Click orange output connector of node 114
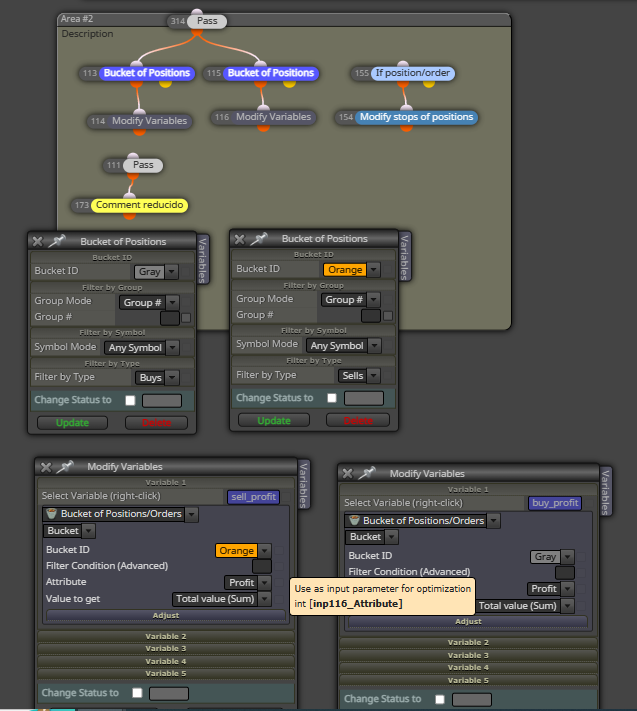Image resolution: width=637 pixels, height=711 pixels. click(140, 131)
